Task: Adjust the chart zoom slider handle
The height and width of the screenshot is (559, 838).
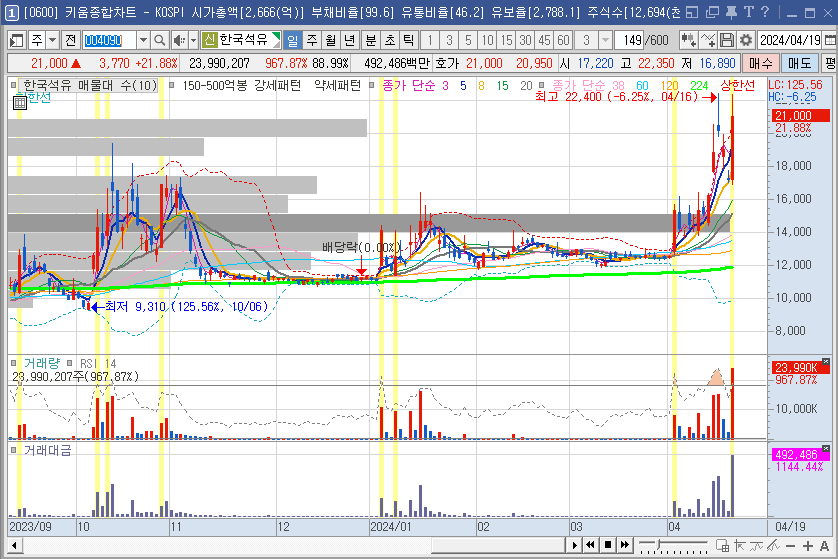Action: point(659,544)
